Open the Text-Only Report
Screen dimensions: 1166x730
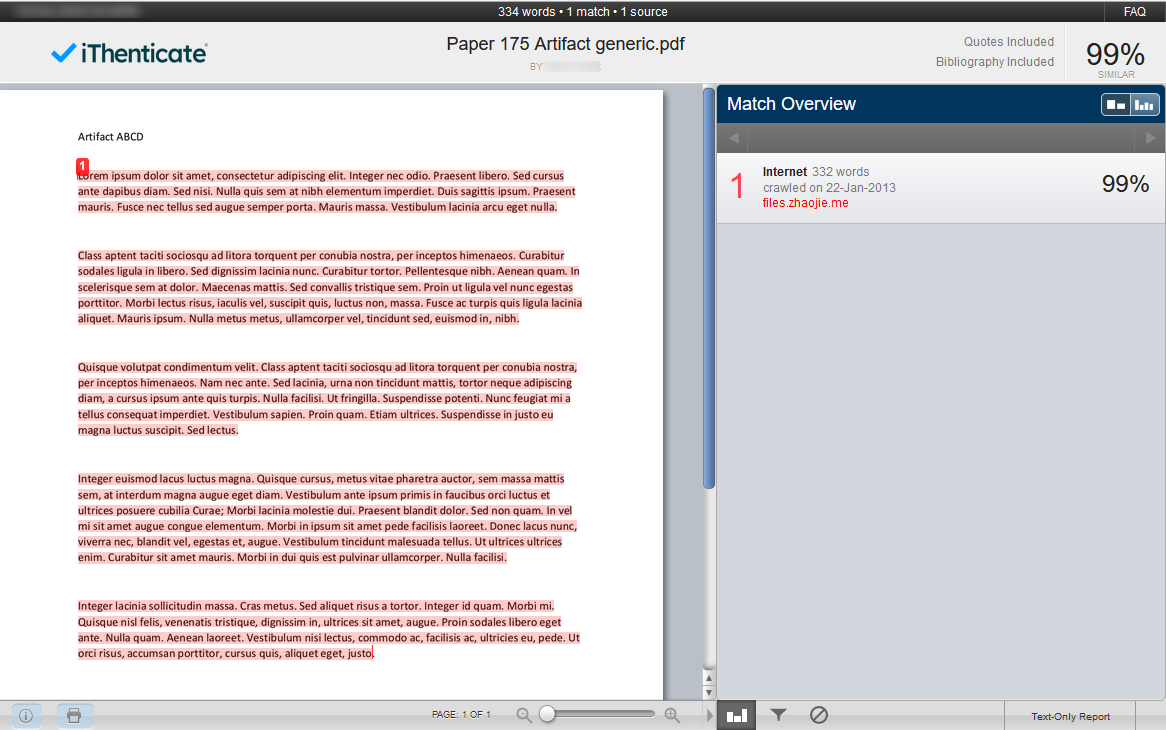[x=1070, y=716]
